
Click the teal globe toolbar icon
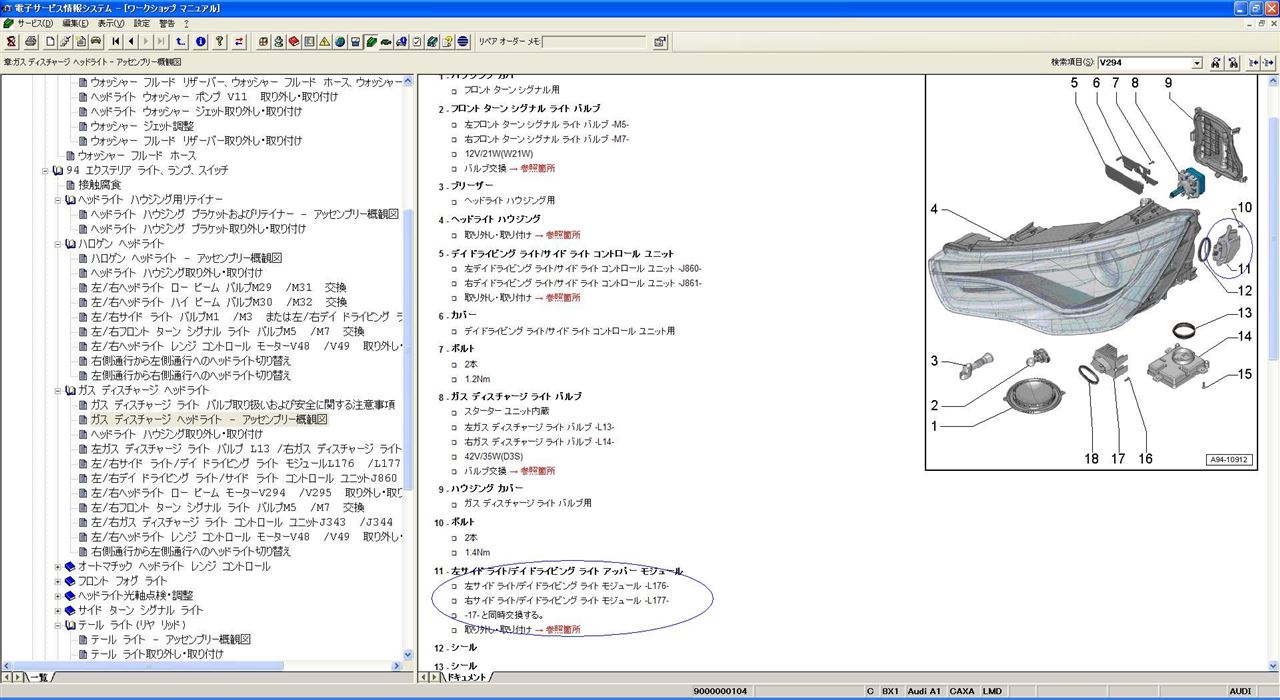pyautogui.click(x=340, y=42)
